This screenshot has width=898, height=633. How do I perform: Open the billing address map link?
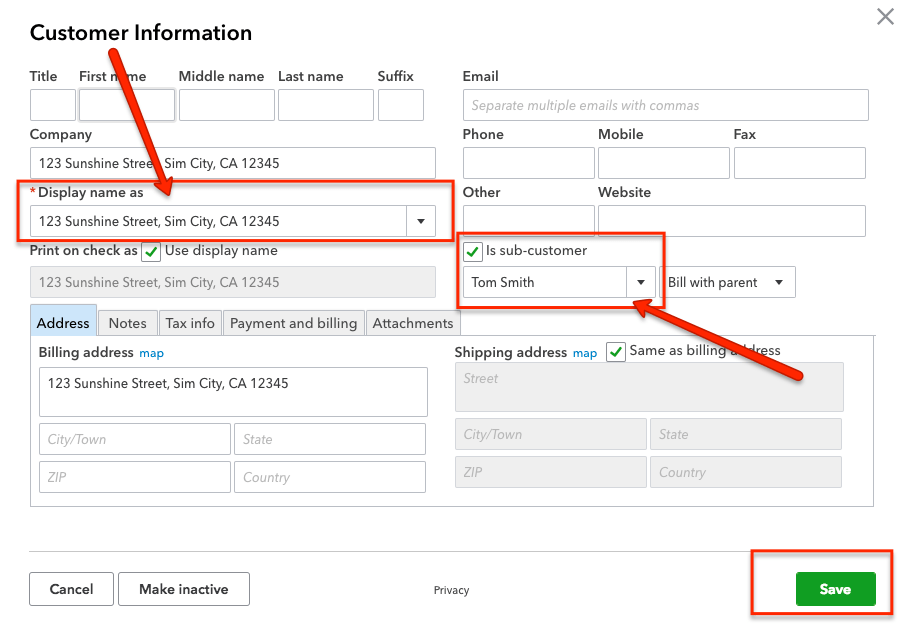151,352
